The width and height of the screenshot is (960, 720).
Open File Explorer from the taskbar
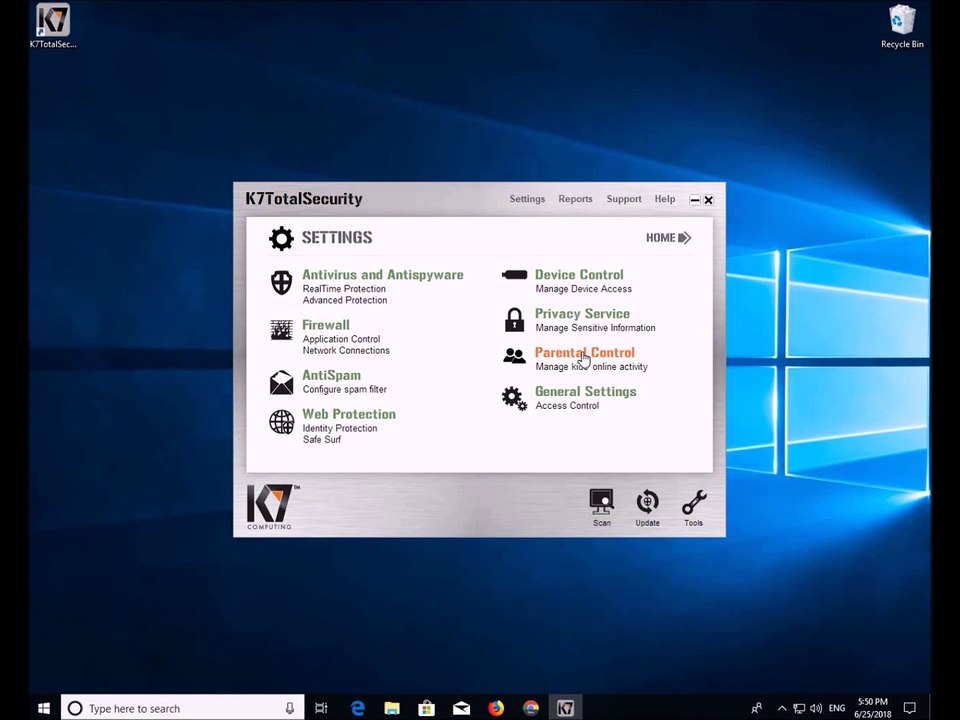tap(392, 708)
